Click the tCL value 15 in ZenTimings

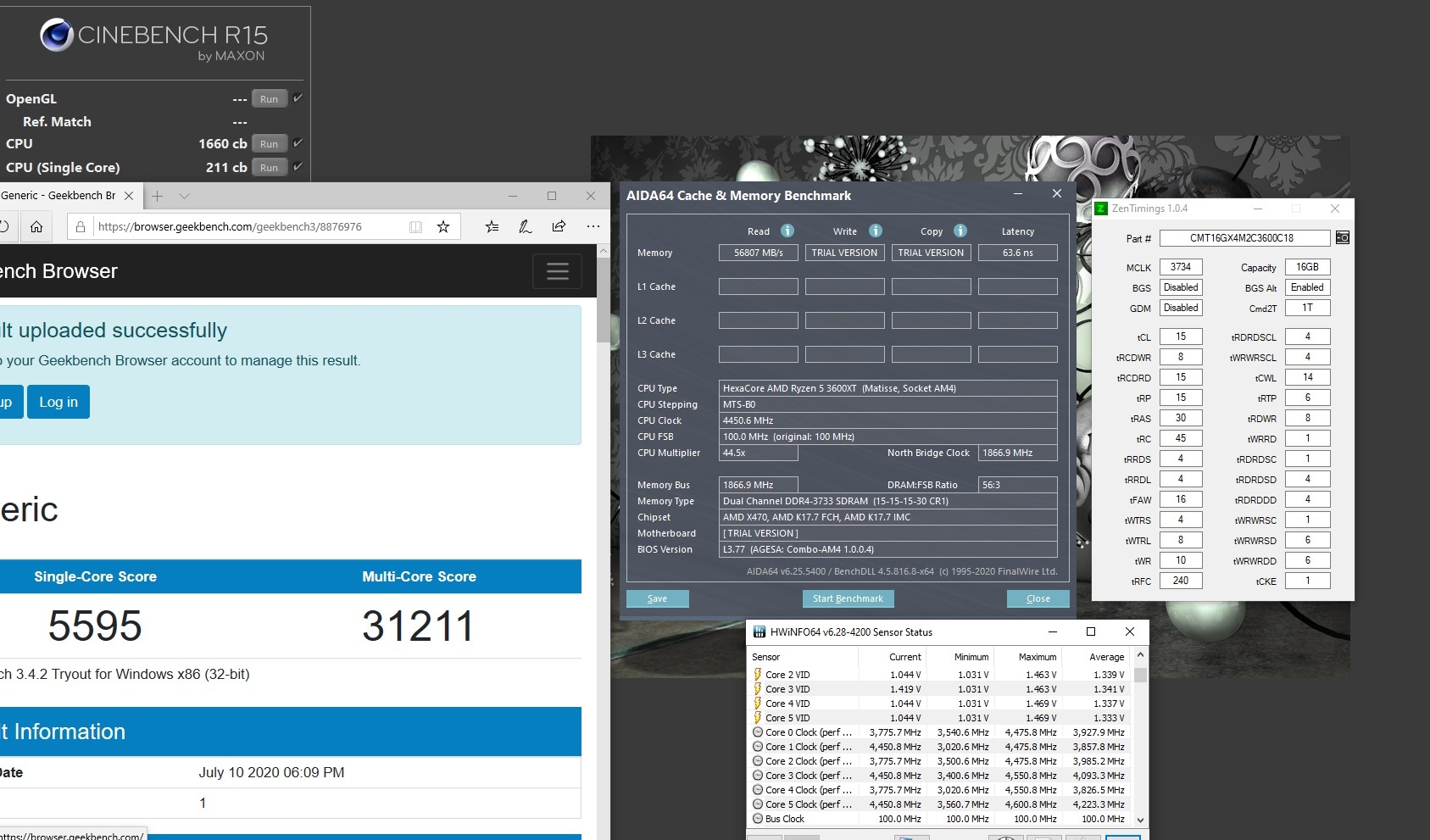coord(1181,337)
